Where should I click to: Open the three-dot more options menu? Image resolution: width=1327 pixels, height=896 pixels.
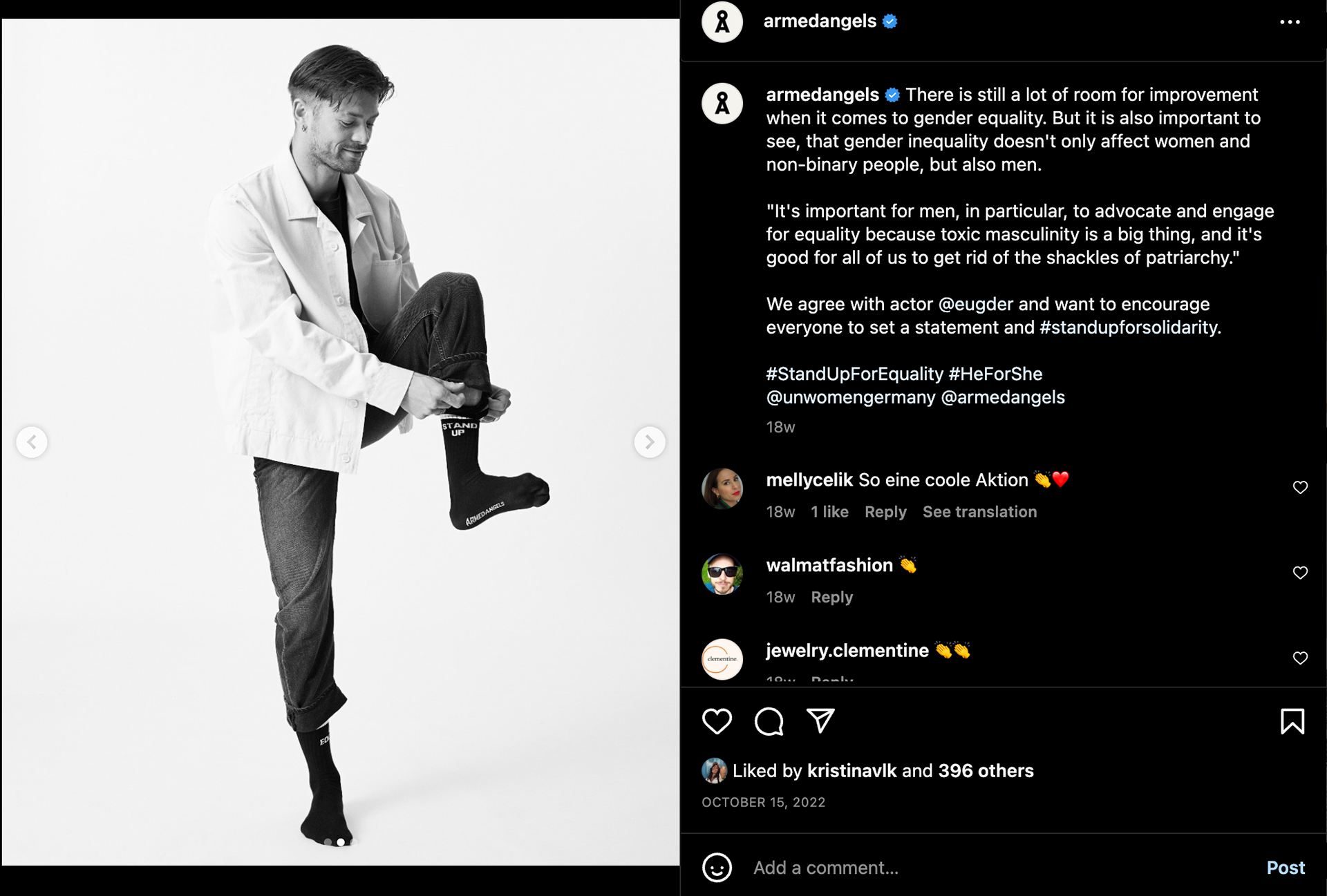(x=1290, y=22)
